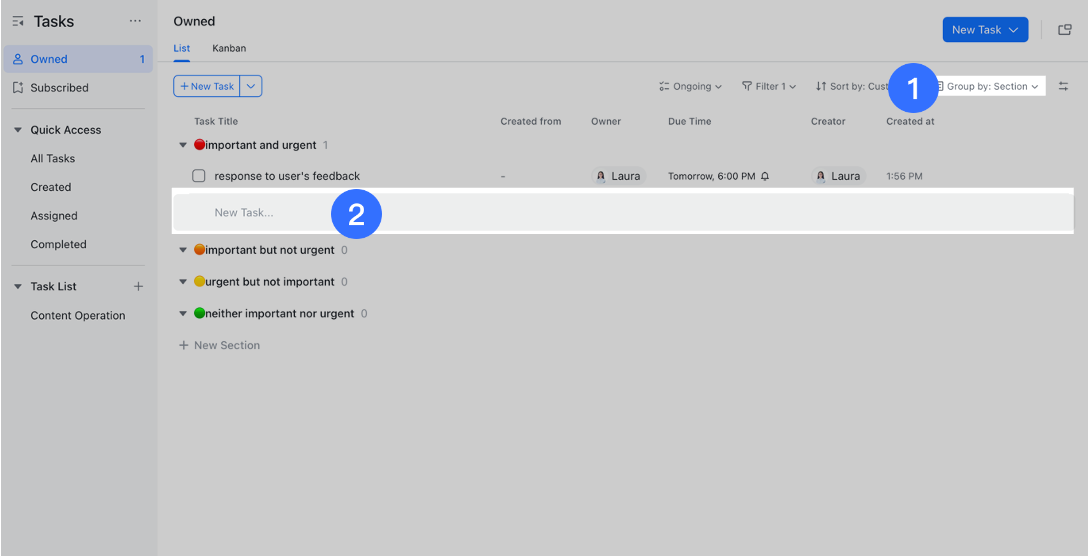Click the red dot on important and urgent
1088x556 pixels.
click(x=199, y=145)
